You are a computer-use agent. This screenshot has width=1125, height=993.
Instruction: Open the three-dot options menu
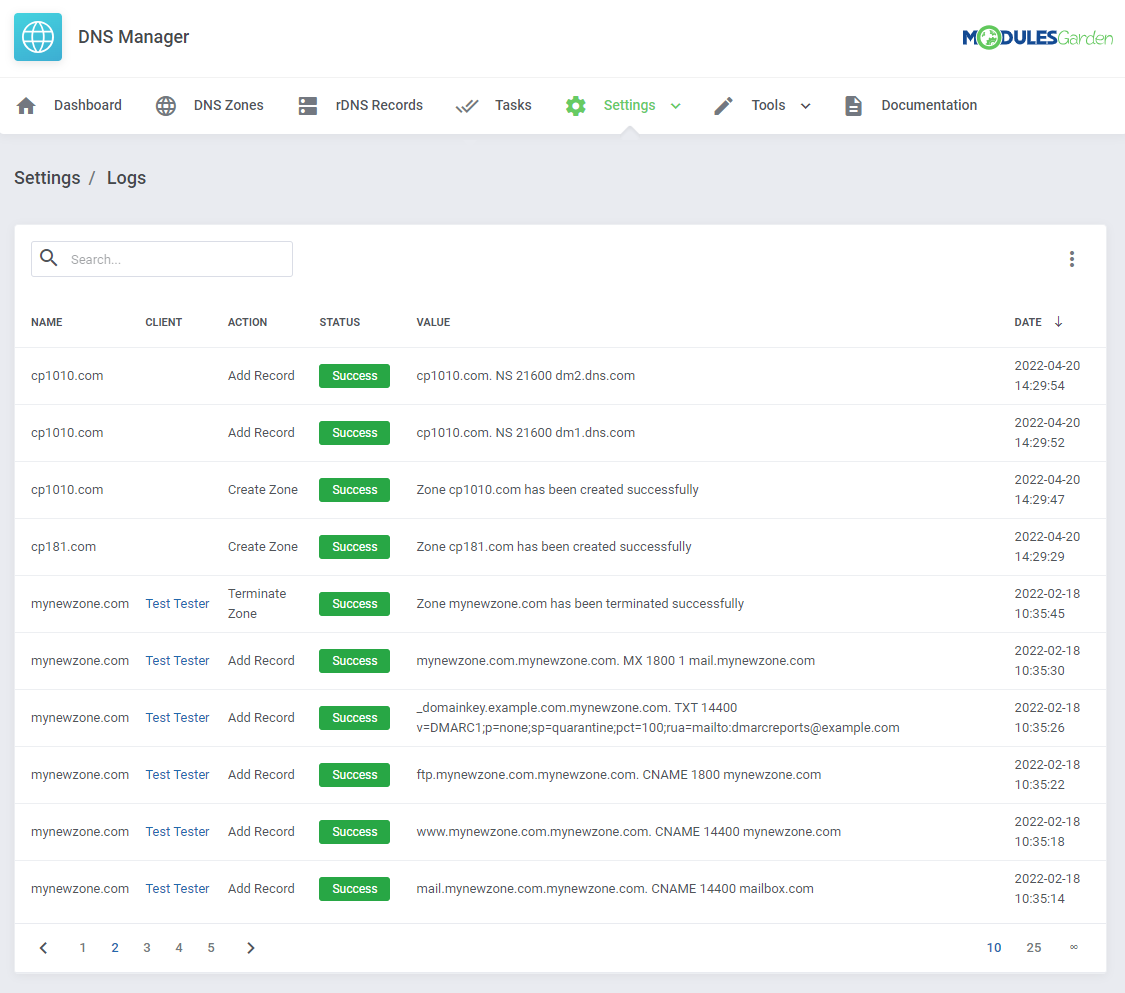point(1072,259)
